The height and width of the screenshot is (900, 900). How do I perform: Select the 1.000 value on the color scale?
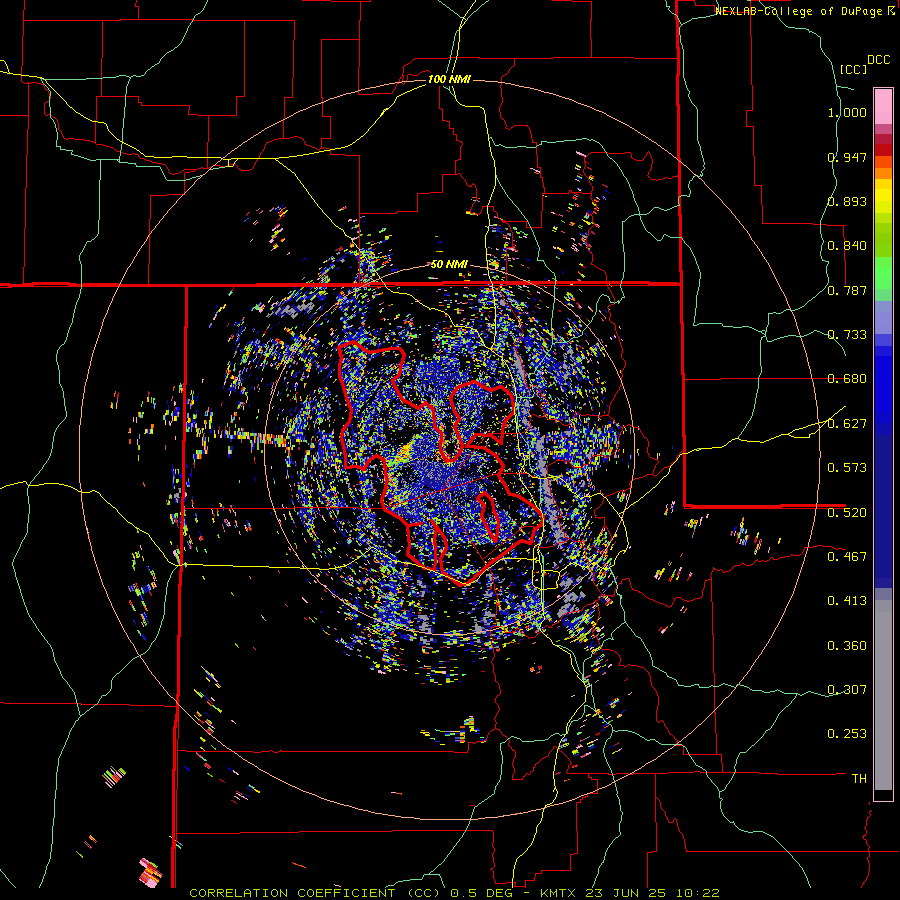click(847, 112)
